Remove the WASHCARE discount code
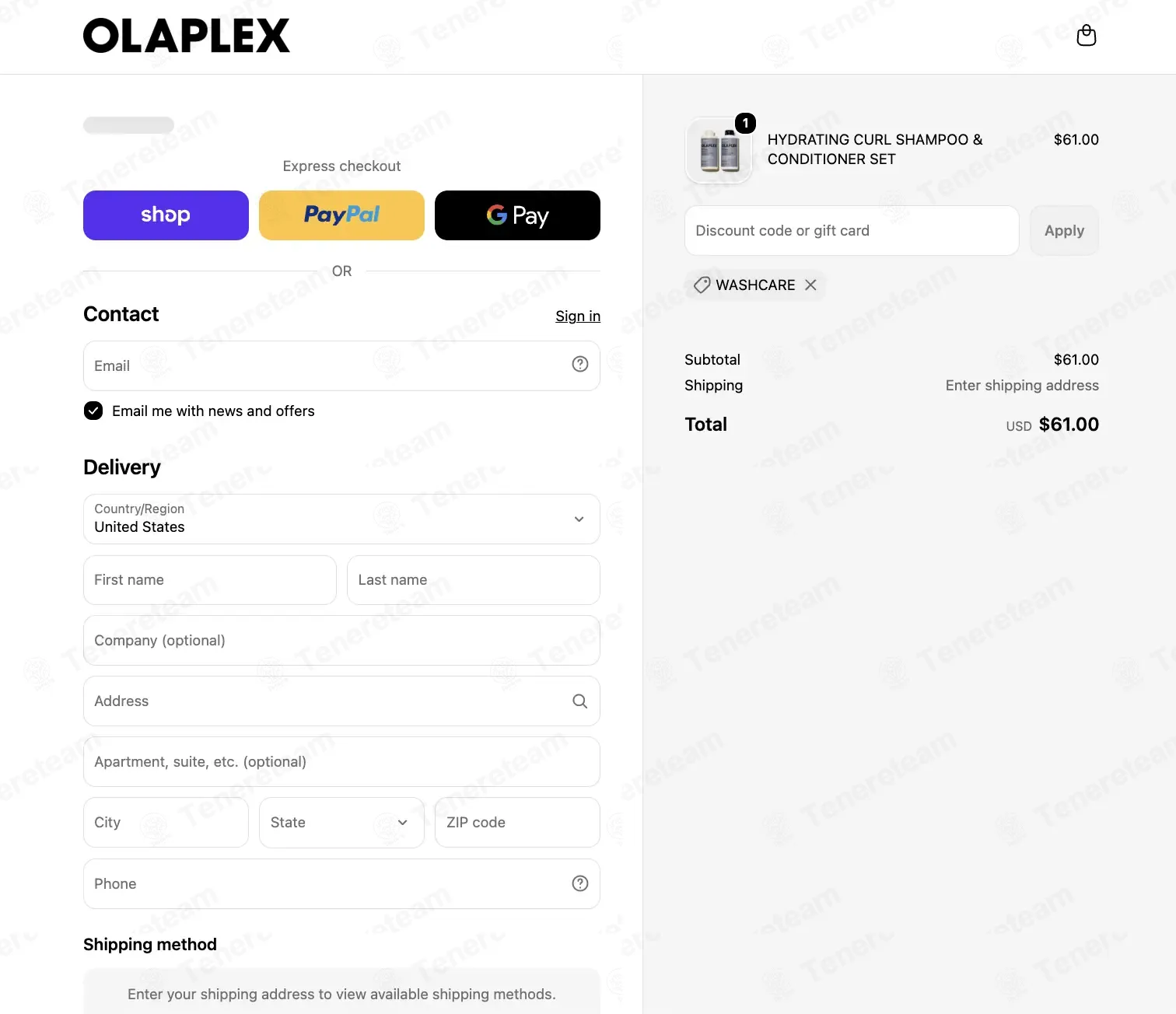 tap(810, 285)
